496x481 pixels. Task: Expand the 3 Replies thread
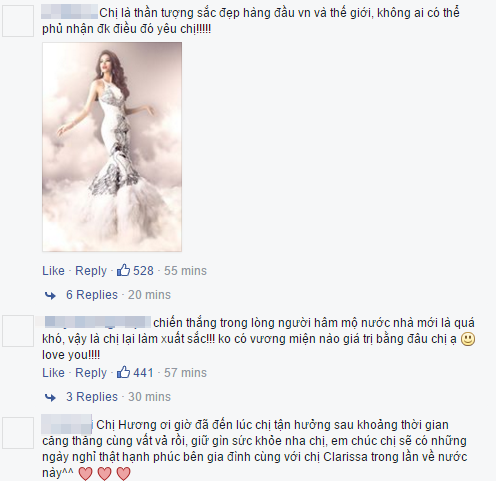92,397
